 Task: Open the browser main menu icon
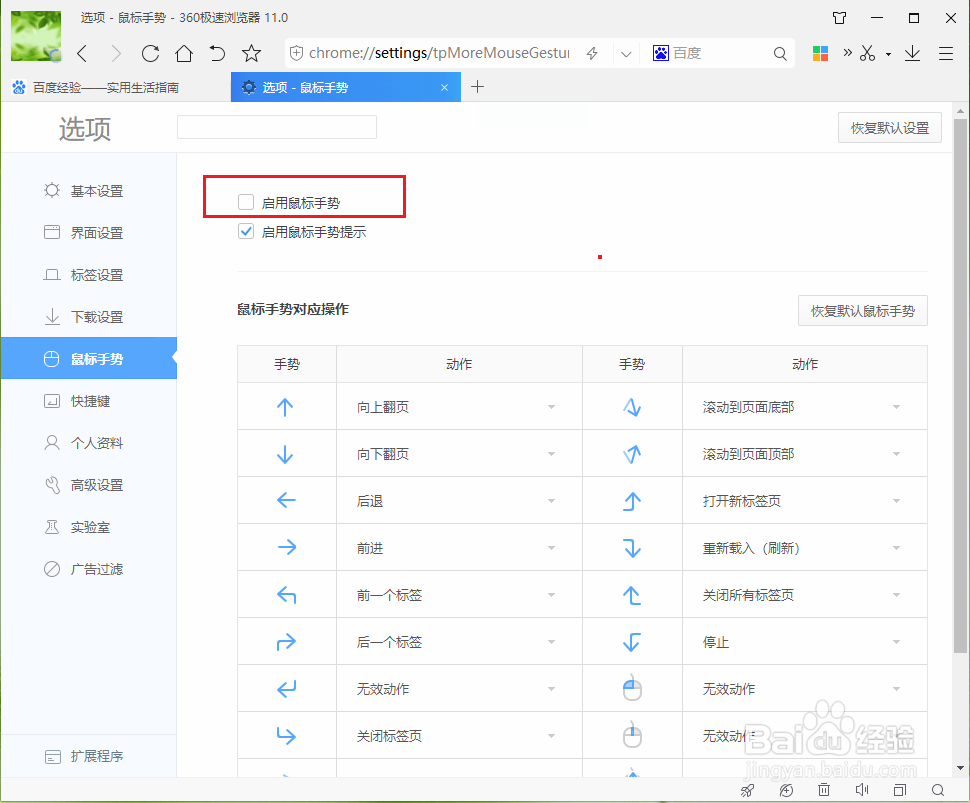(x=946, y=53)
